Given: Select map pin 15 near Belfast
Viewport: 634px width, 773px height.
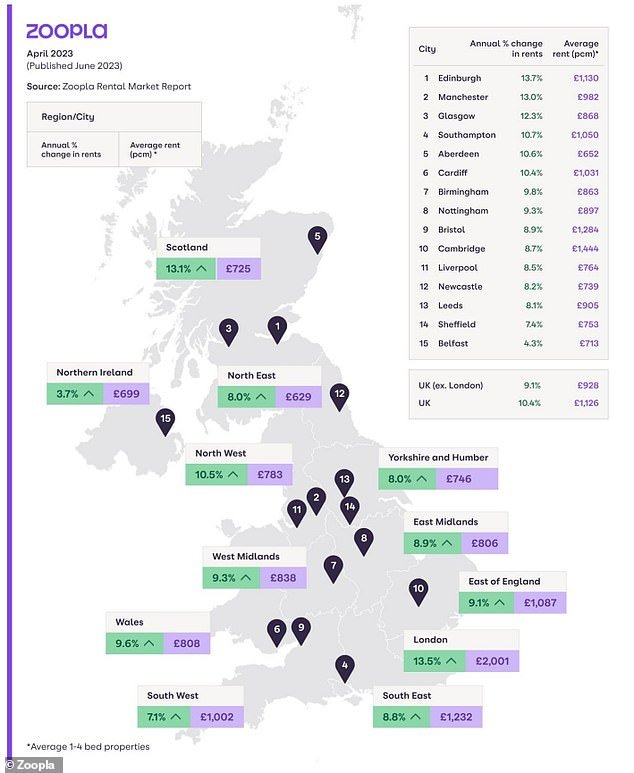Looking at the screenshot, I should click(166, 420).
